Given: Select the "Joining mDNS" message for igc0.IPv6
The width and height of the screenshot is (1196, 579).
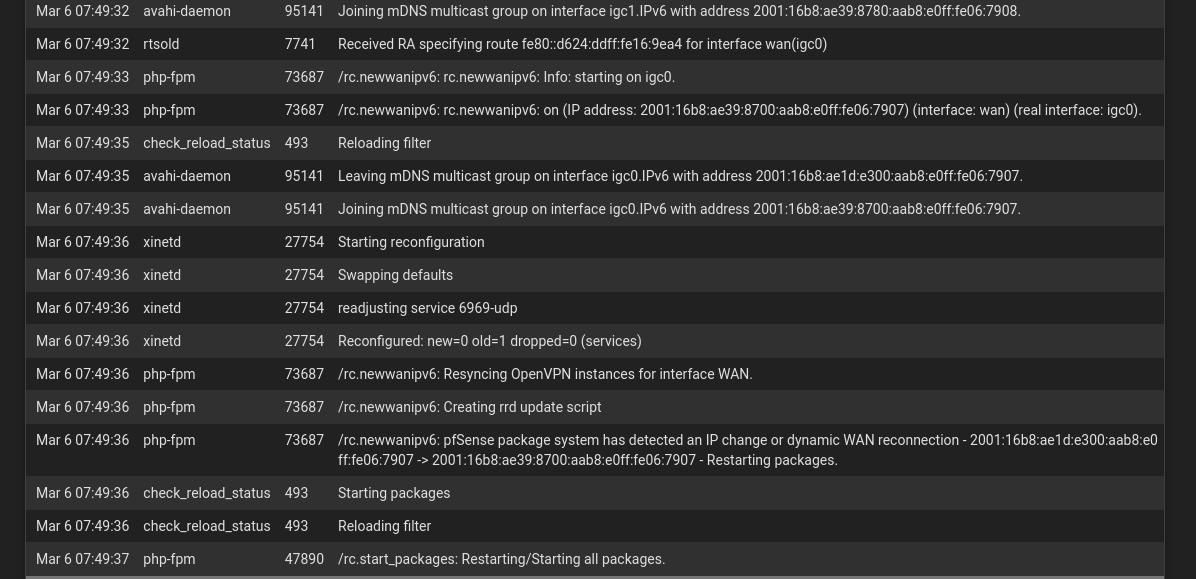Looking at the screenshot, I should (679, 209).
